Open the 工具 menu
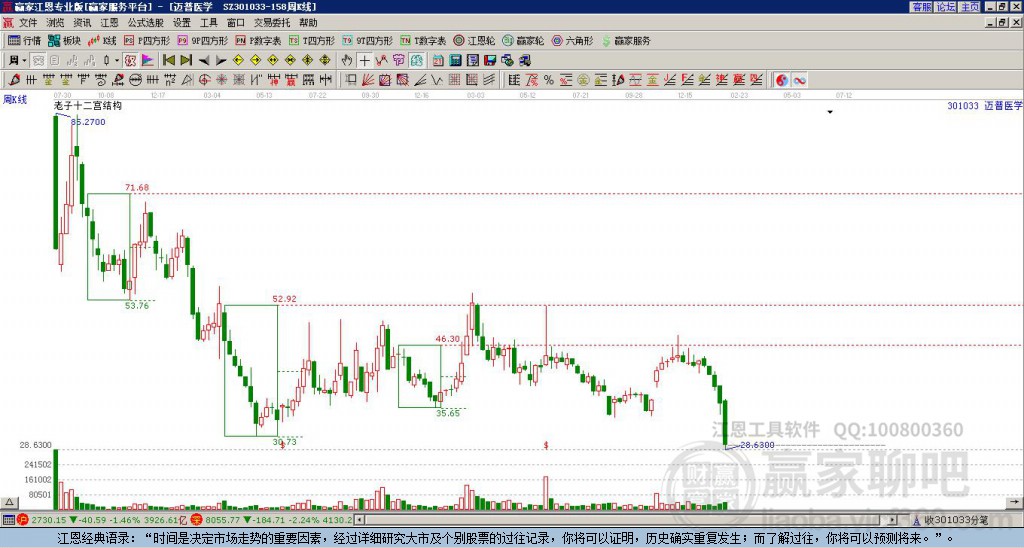Viewport: 1024px width, 548px height. 208,23
